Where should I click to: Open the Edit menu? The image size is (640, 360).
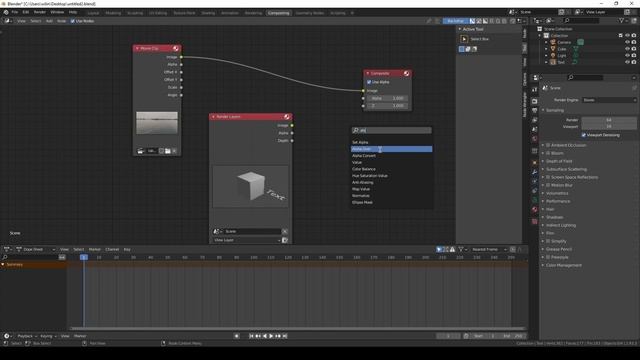click(26, 12)
